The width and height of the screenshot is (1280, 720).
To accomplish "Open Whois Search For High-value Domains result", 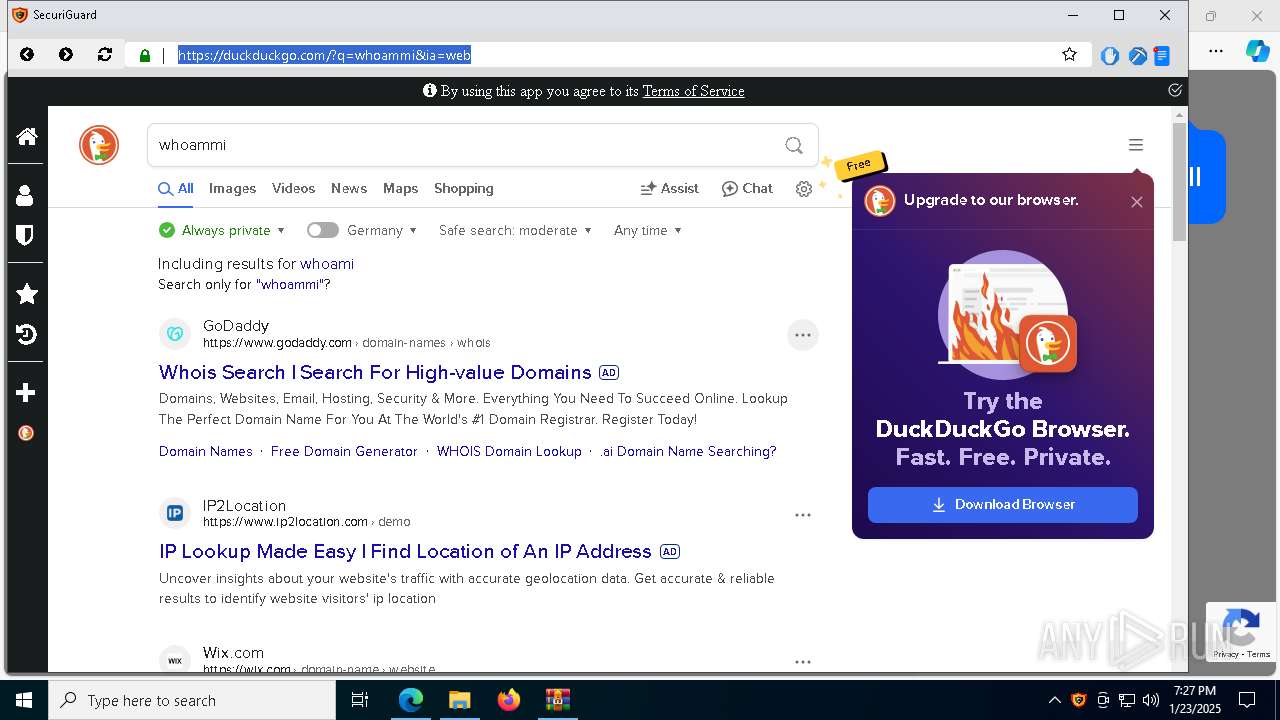I will [x=375, y=372].
